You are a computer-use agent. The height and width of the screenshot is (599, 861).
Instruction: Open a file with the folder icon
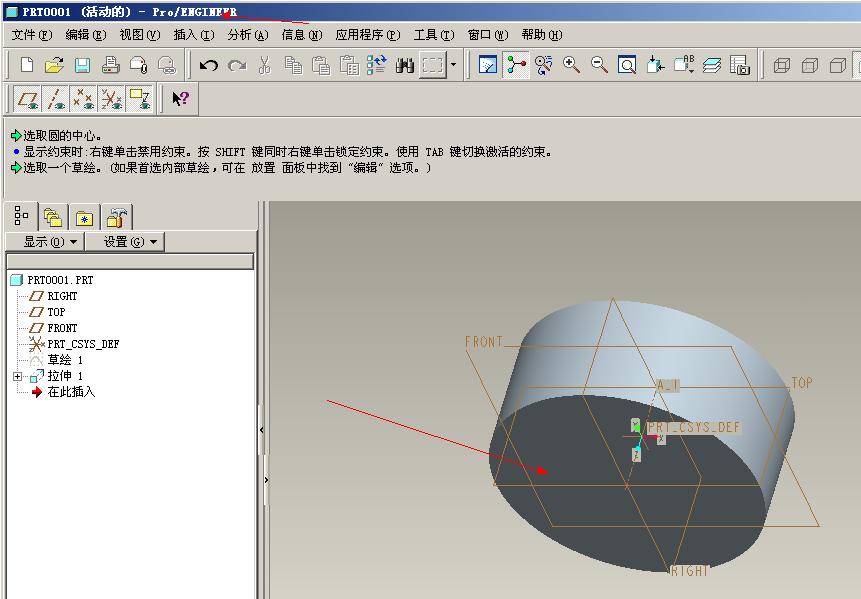[54, 65]
